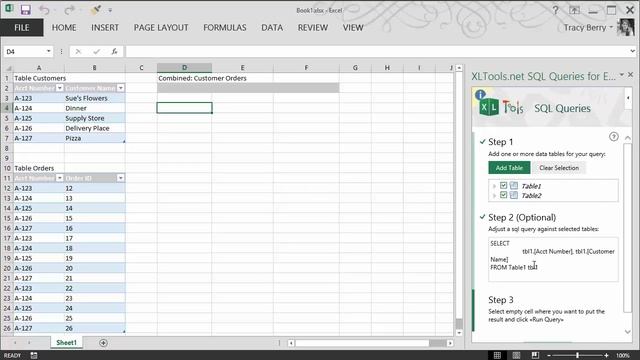This screenshot has width=640, height=360.
Task: Switch to the PAGE LAYOUT ribbon tab
Action: [x=161, y=28]
